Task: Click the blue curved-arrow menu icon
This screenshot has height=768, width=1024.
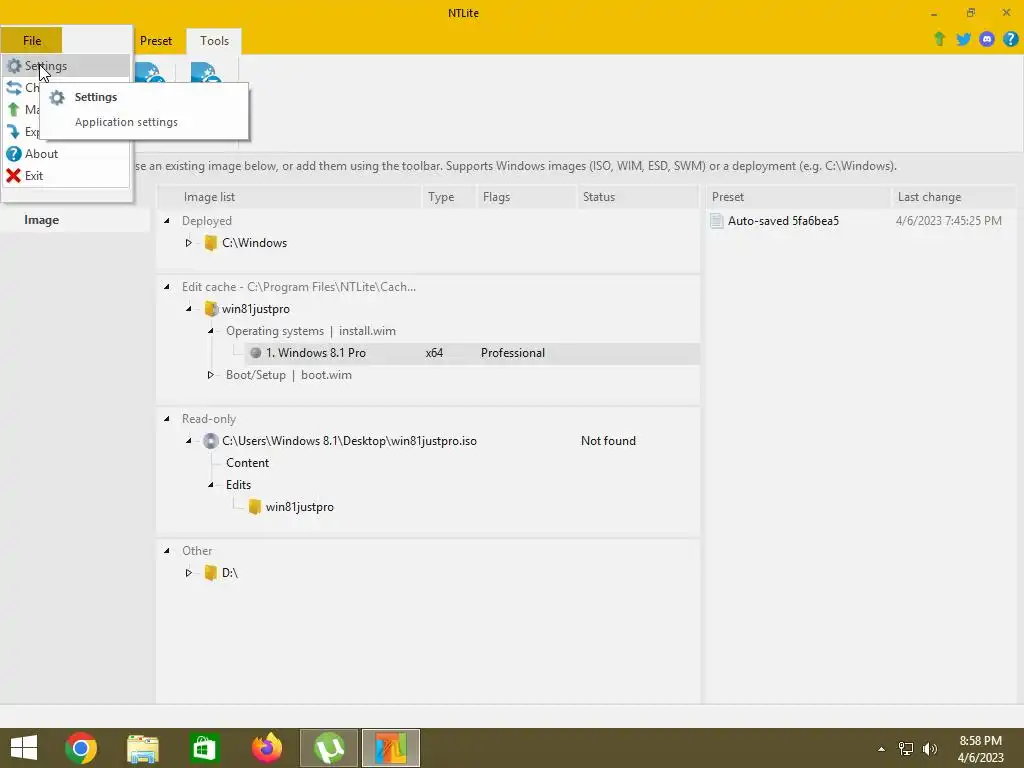Action: coord(13,132)
